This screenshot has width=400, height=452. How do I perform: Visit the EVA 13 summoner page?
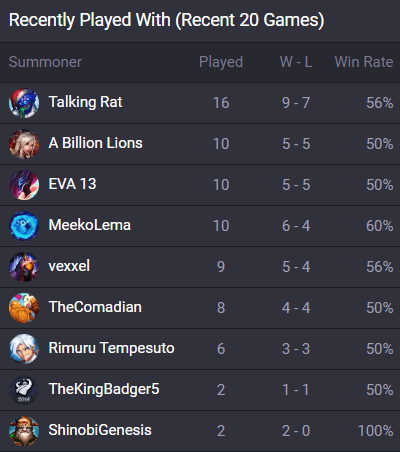(72, 184)
